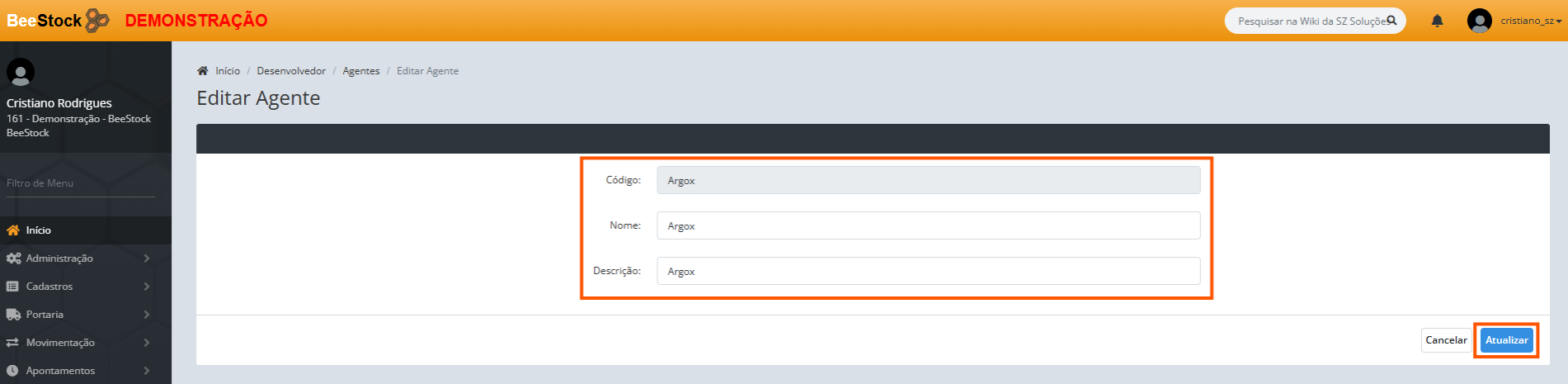This screenshot has height=384, width=1568.
Task: Click the notification bell icon
Action: pyautogui.click(x=1437, y=21)
